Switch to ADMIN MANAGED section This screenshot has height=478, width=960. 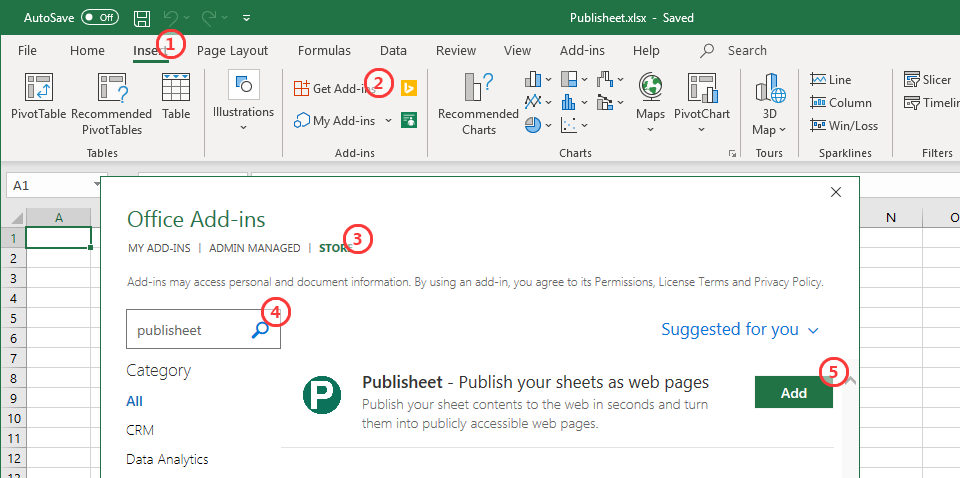pos(255,248)
